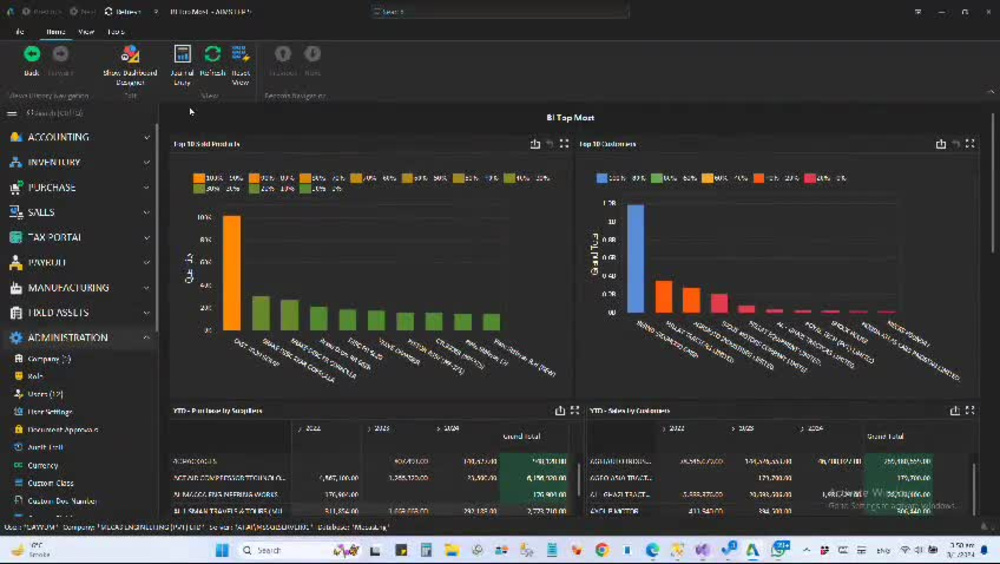Maximize the YTD Sales by Customers table

tap(970, 411)
